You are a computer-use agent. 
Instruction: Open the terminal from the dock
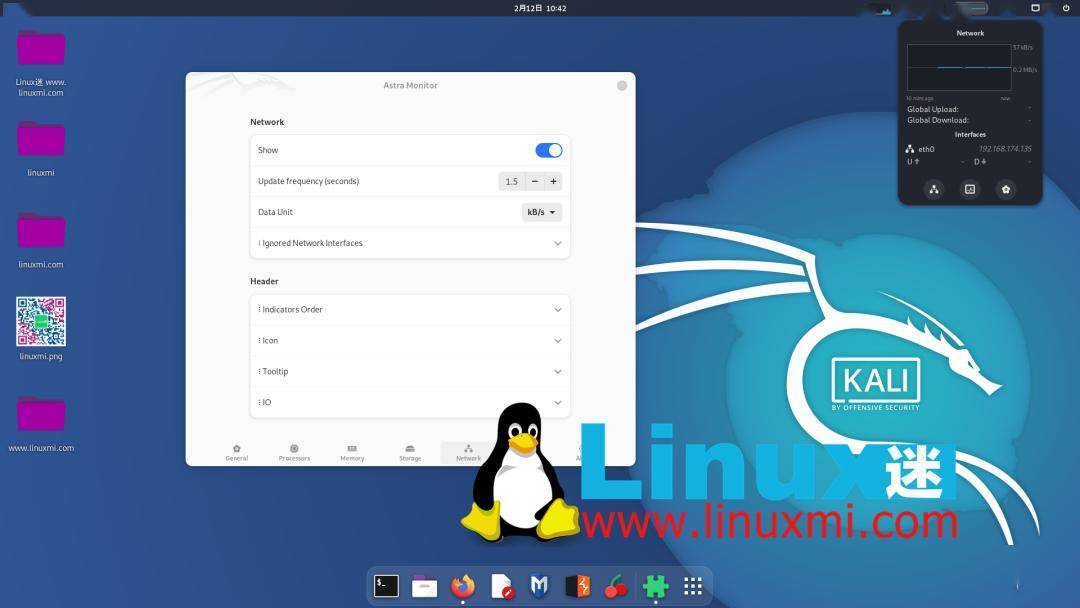coord(386,586)
